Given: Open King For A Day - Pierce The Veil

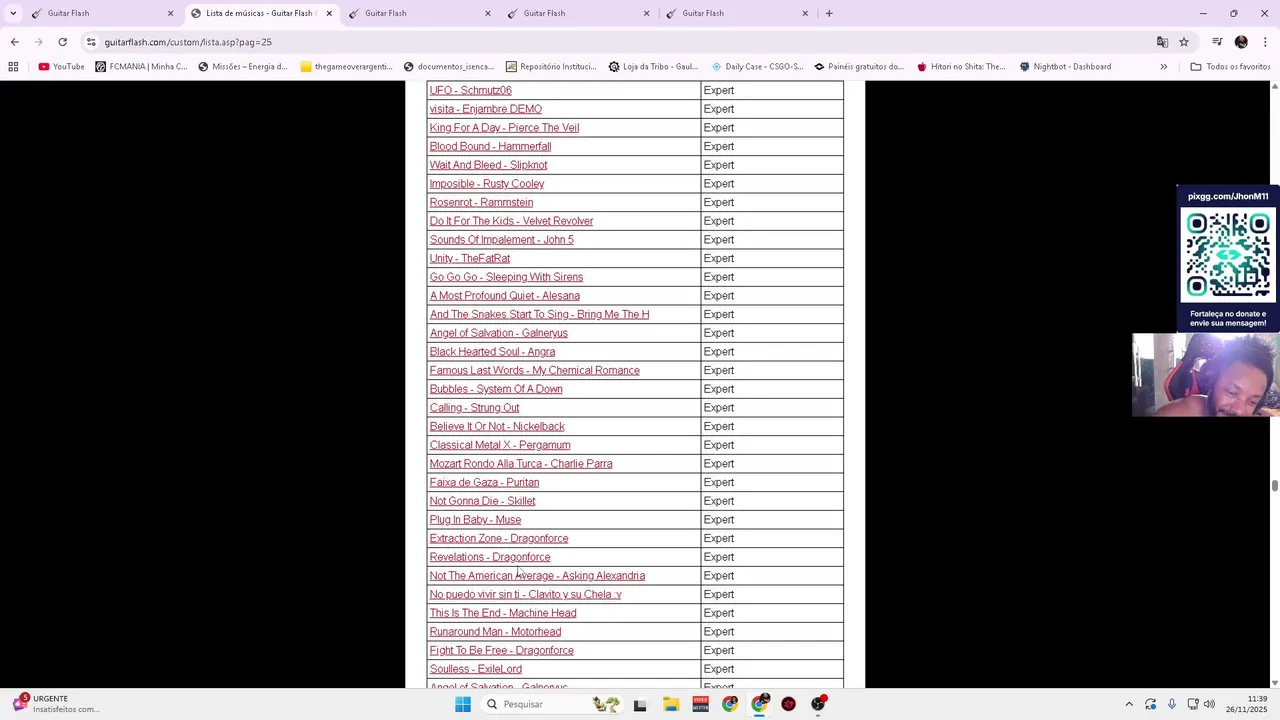Looking at the screenshot, I should pyautogui.click(x=504, y=128).
